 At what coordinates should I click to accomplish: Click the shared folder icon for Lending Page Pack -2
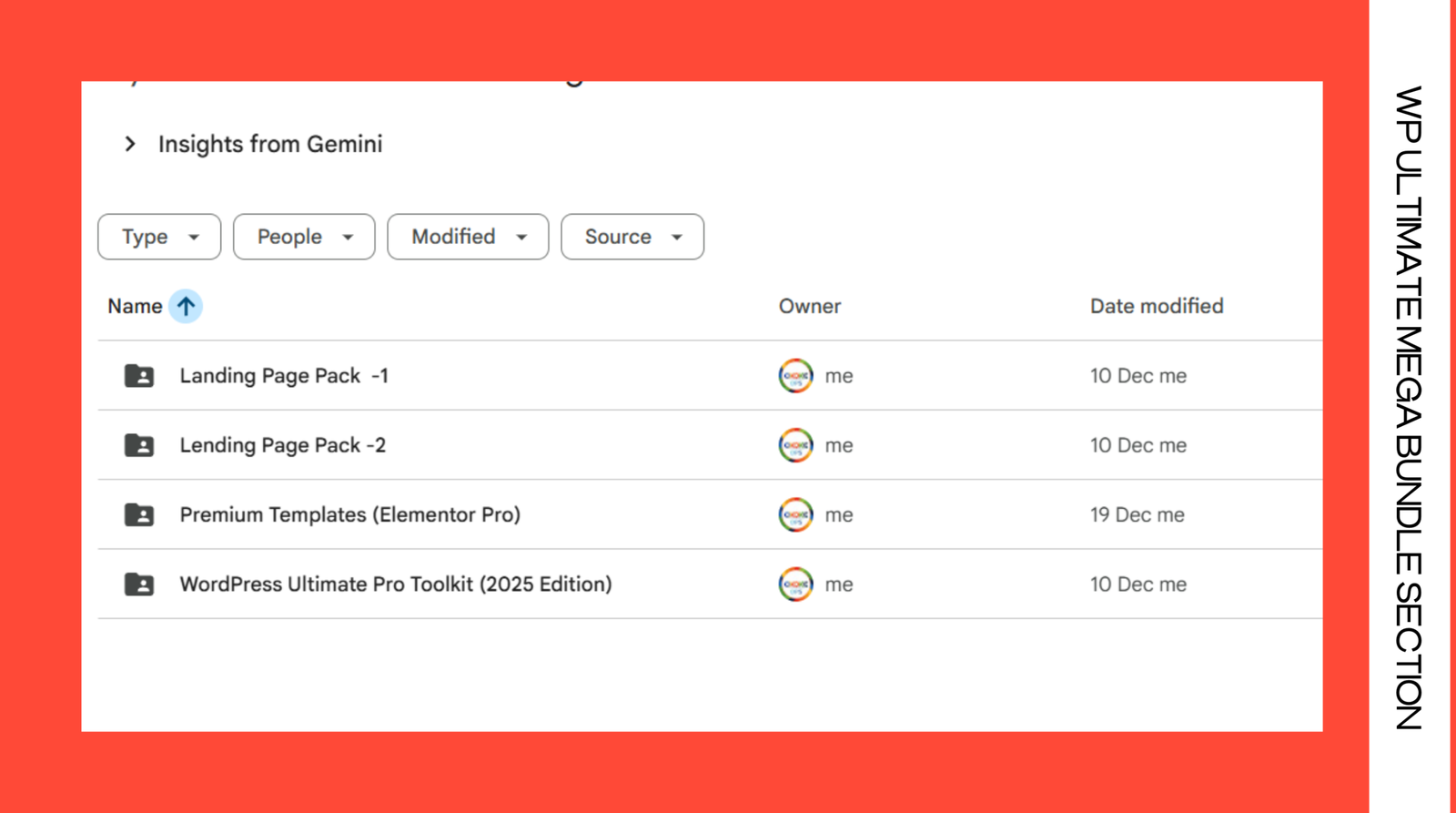click(x=139, y=445)
